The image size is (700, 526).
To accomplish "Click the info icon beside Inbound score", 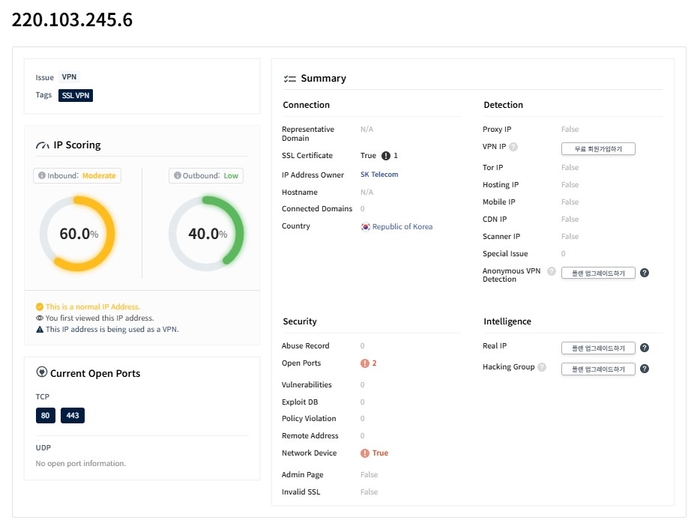I will 42,176.
